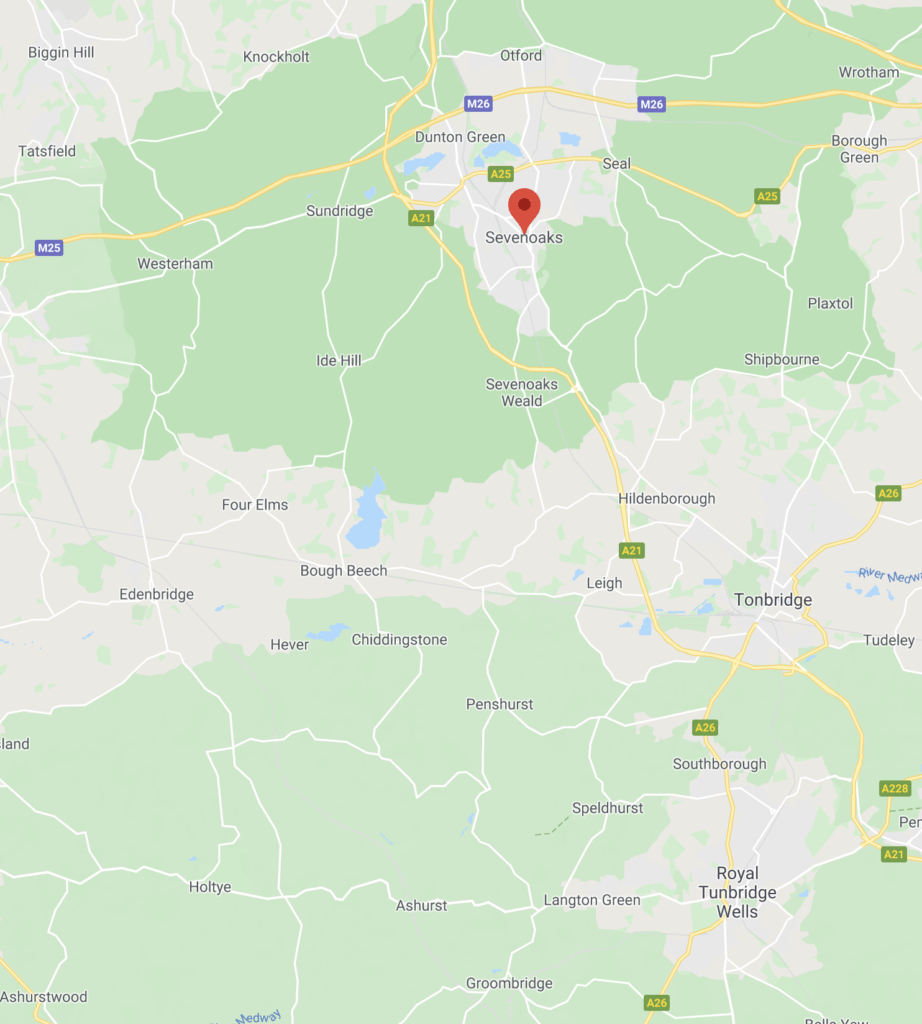The width and height of the screenshot is (922, 1024).
Task: Click the Penshurst village label
Action: [x=500, y=704]
